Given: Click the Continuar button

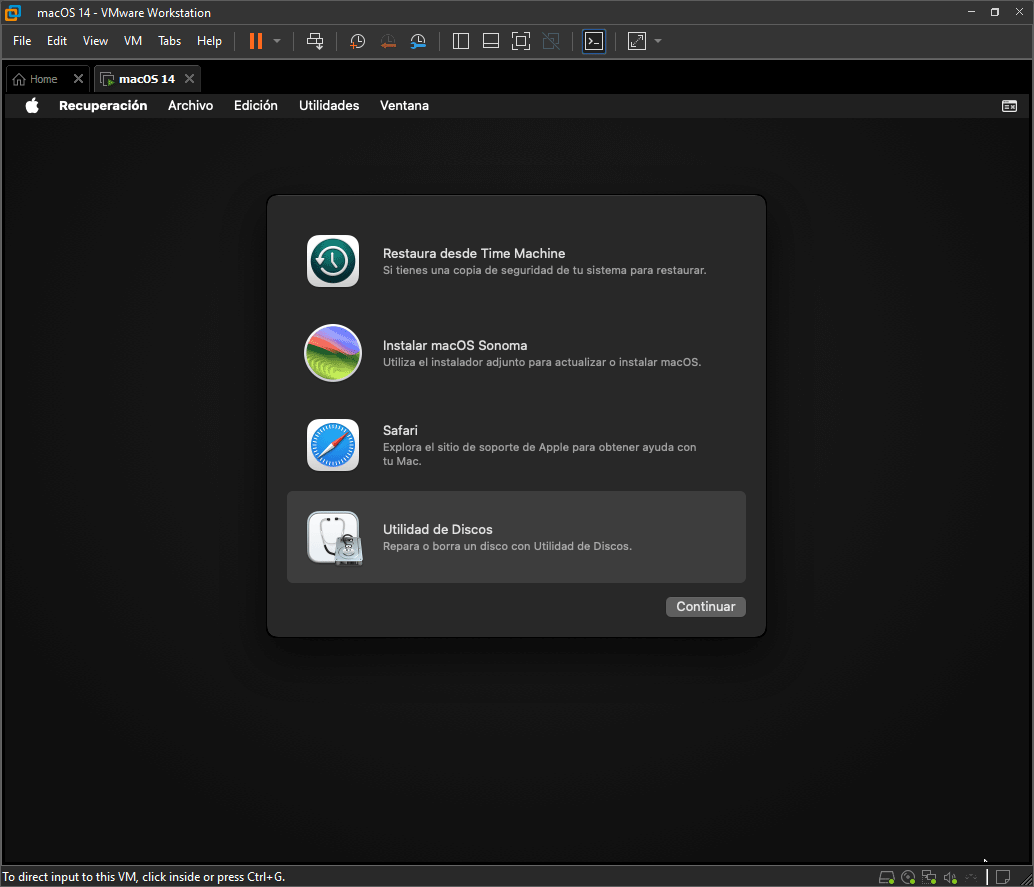Looking at the screenshot, I should click(x=706, y=607).
